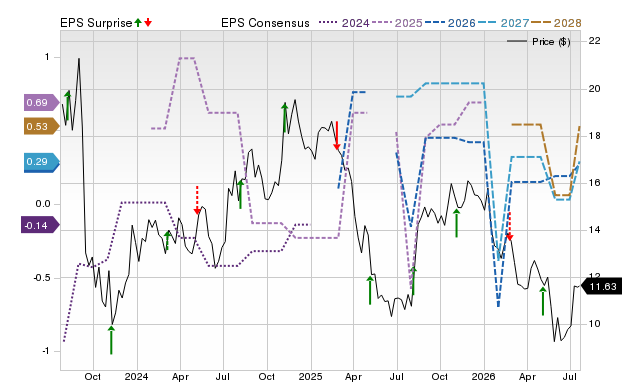Click the -0.5 EPS axis label
Image resolution: width=640 pixels, height=382 pixels.
(41, 278)
